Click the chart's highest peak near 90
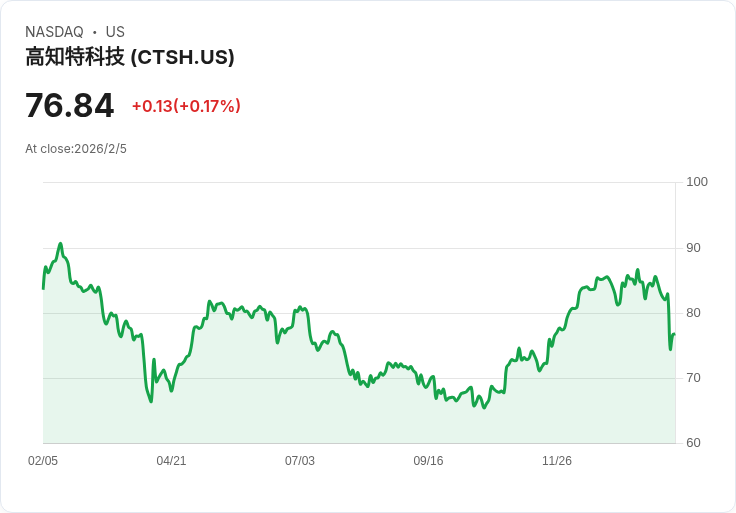This screenshot has height=513, width=736. (61, 243)
